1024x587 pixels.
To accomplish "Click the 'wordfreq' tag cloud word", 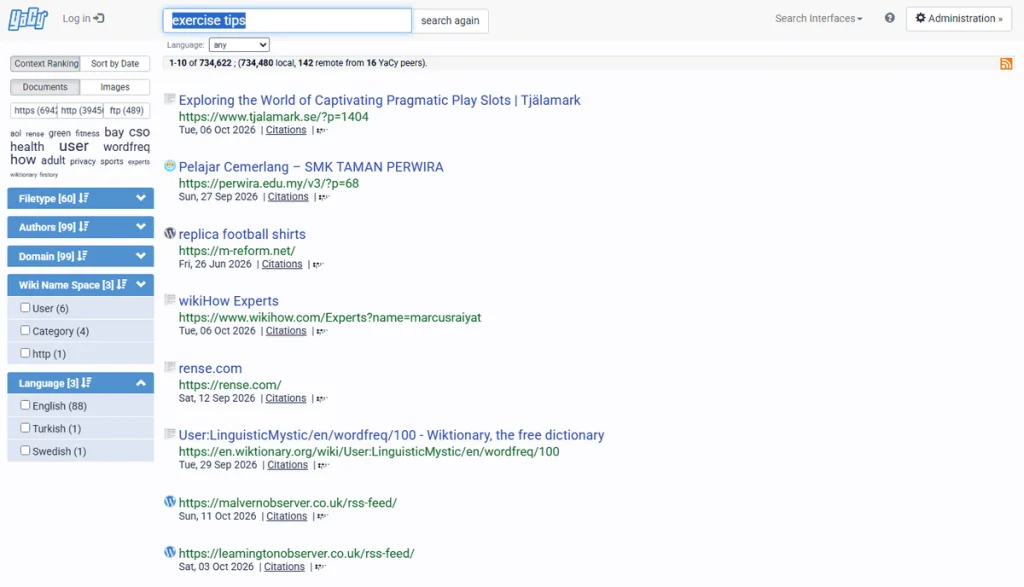I will [126, 147].
